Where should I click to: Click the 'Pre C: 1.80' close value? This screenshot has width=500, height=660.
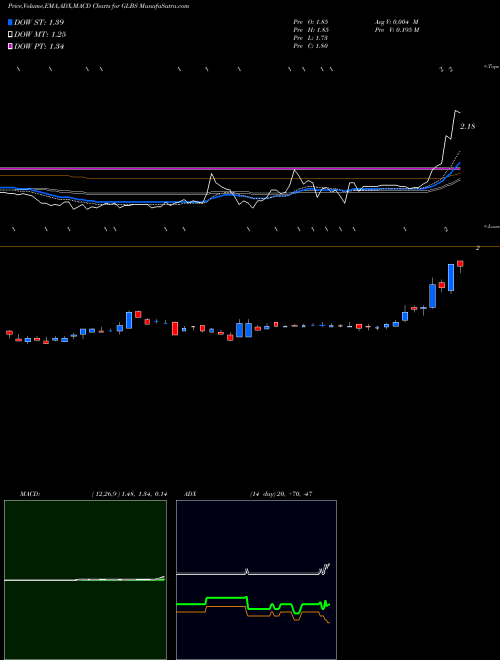tap(311, 46)
